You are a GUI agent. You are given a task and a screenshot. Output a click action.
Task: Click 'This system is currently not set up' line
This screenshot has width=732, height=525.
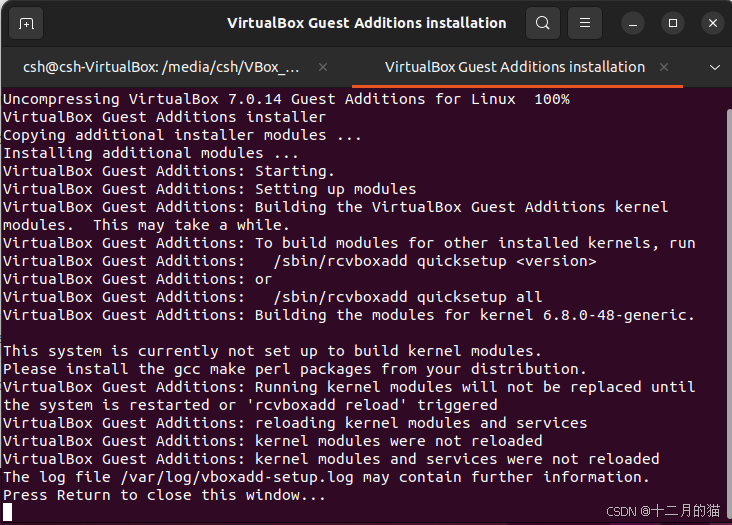[x=272, y=351]
